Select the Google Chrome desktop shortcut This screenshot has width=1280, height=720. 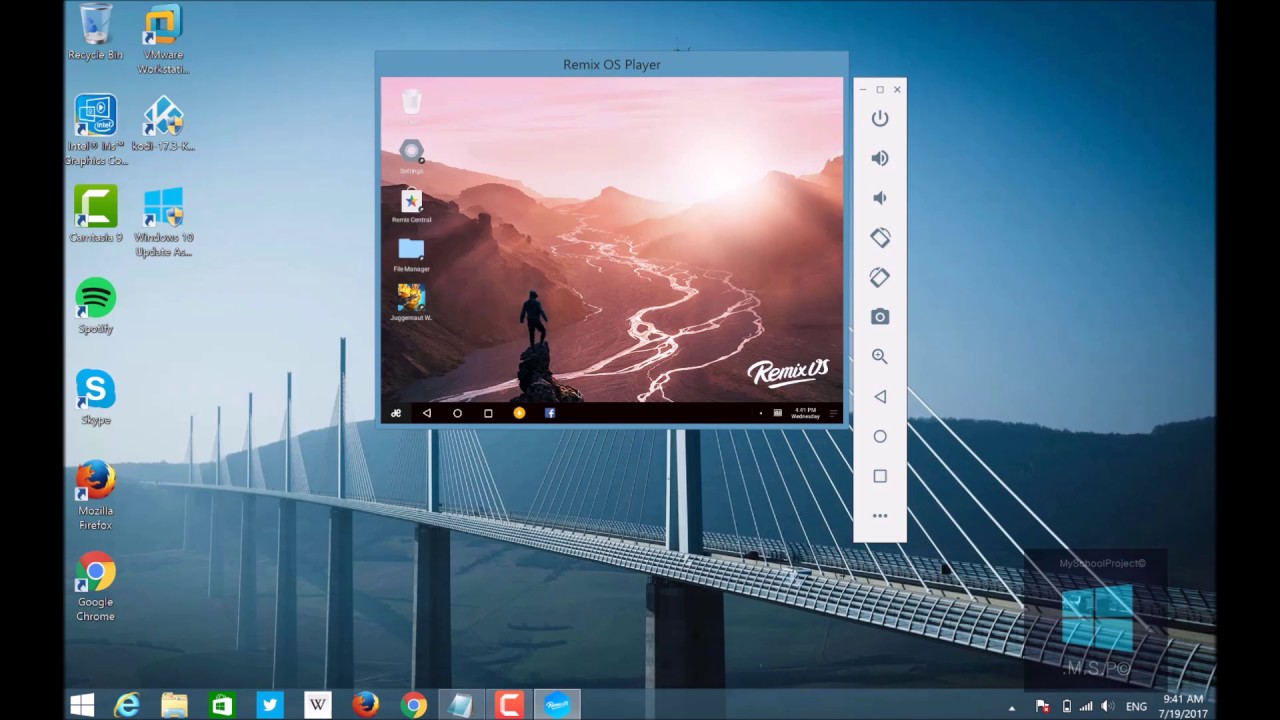(96, 587)
